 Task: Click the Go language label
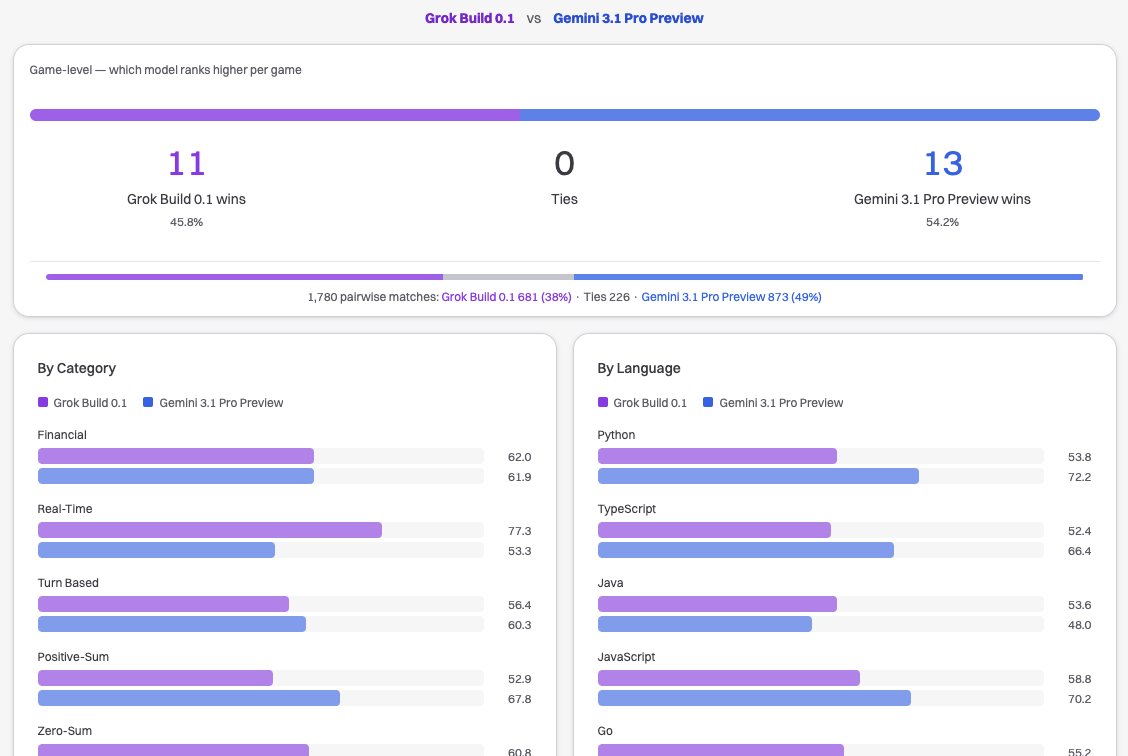click(x=605, y=732)
